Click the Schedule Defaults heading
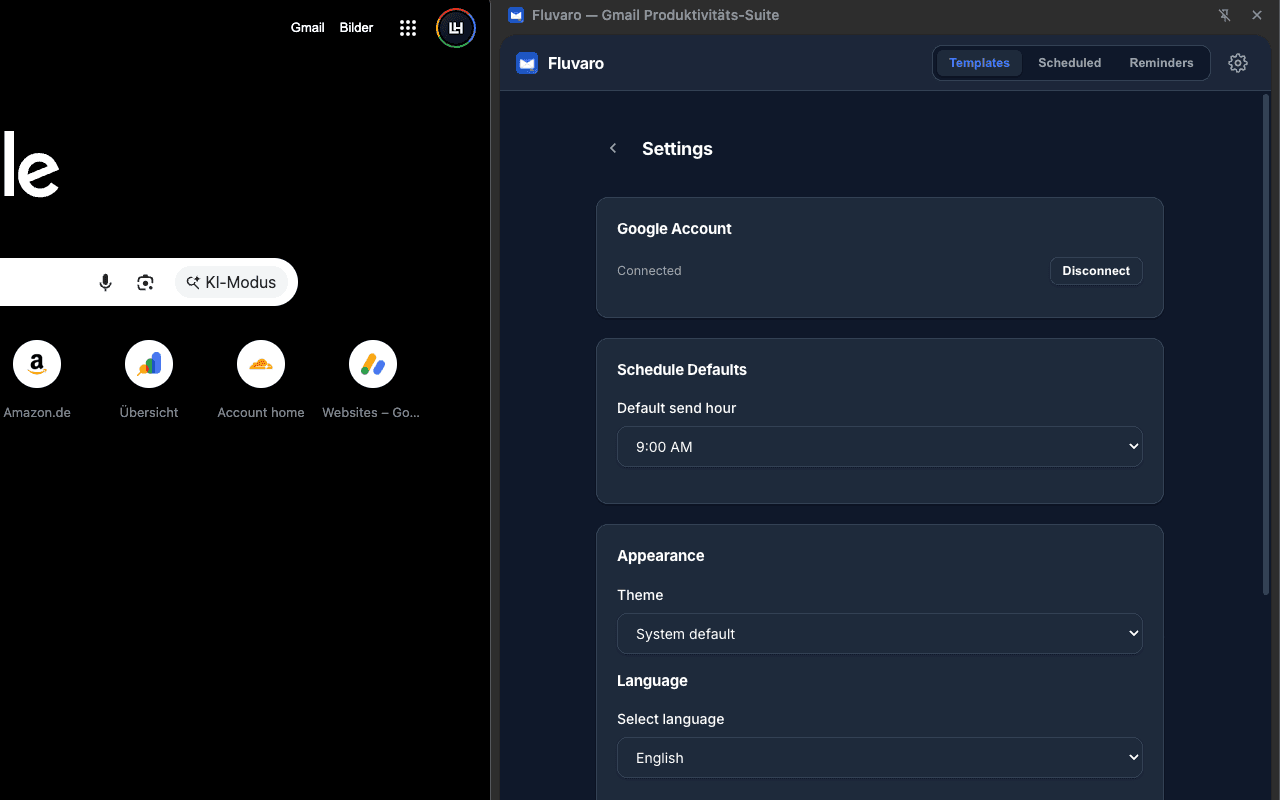 682,370
